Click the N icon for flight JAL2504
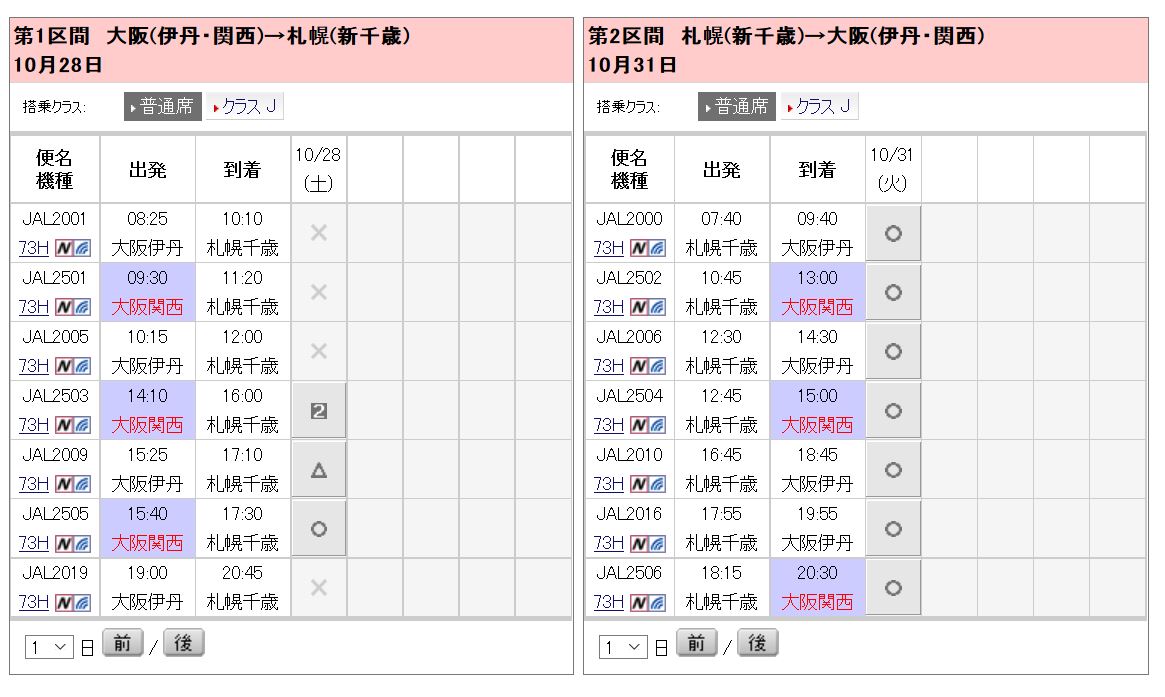 (x=639, y=425)
